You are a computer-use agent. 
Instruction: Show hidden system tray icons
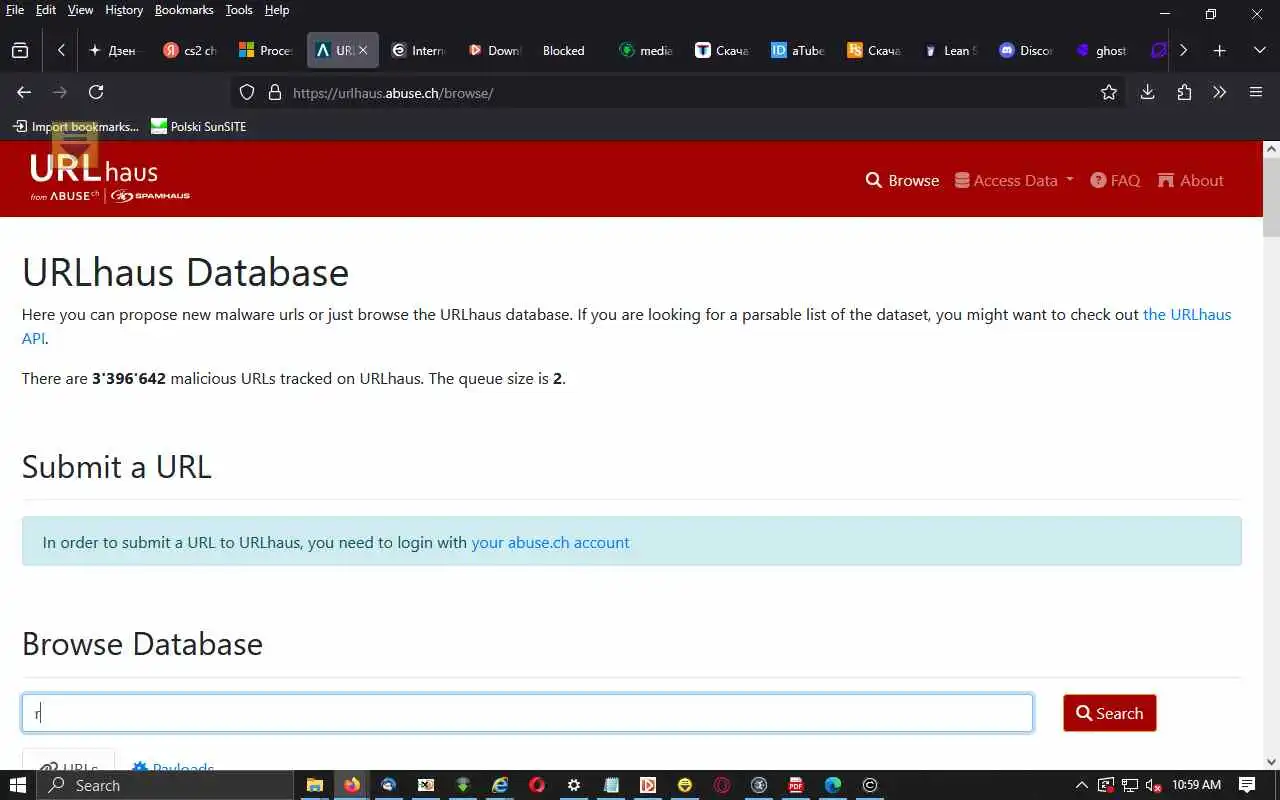tap(1081, 785)
